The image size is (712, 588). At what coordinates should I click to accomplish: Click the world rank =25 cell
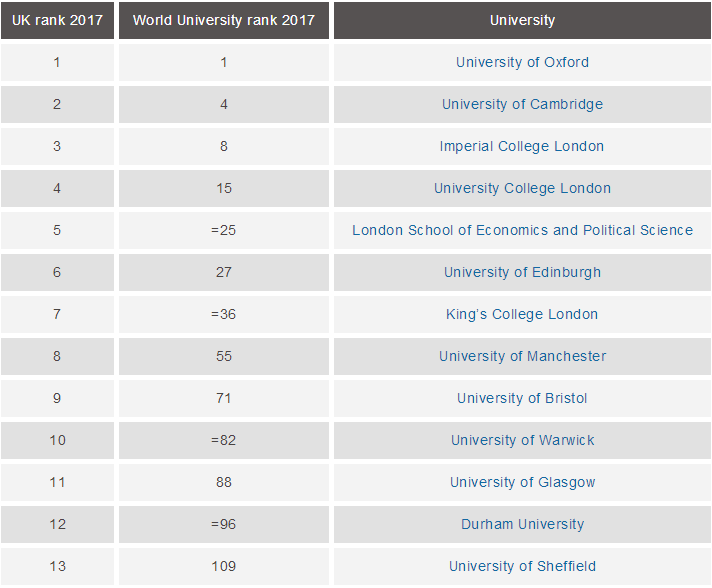tap(223, 230)
